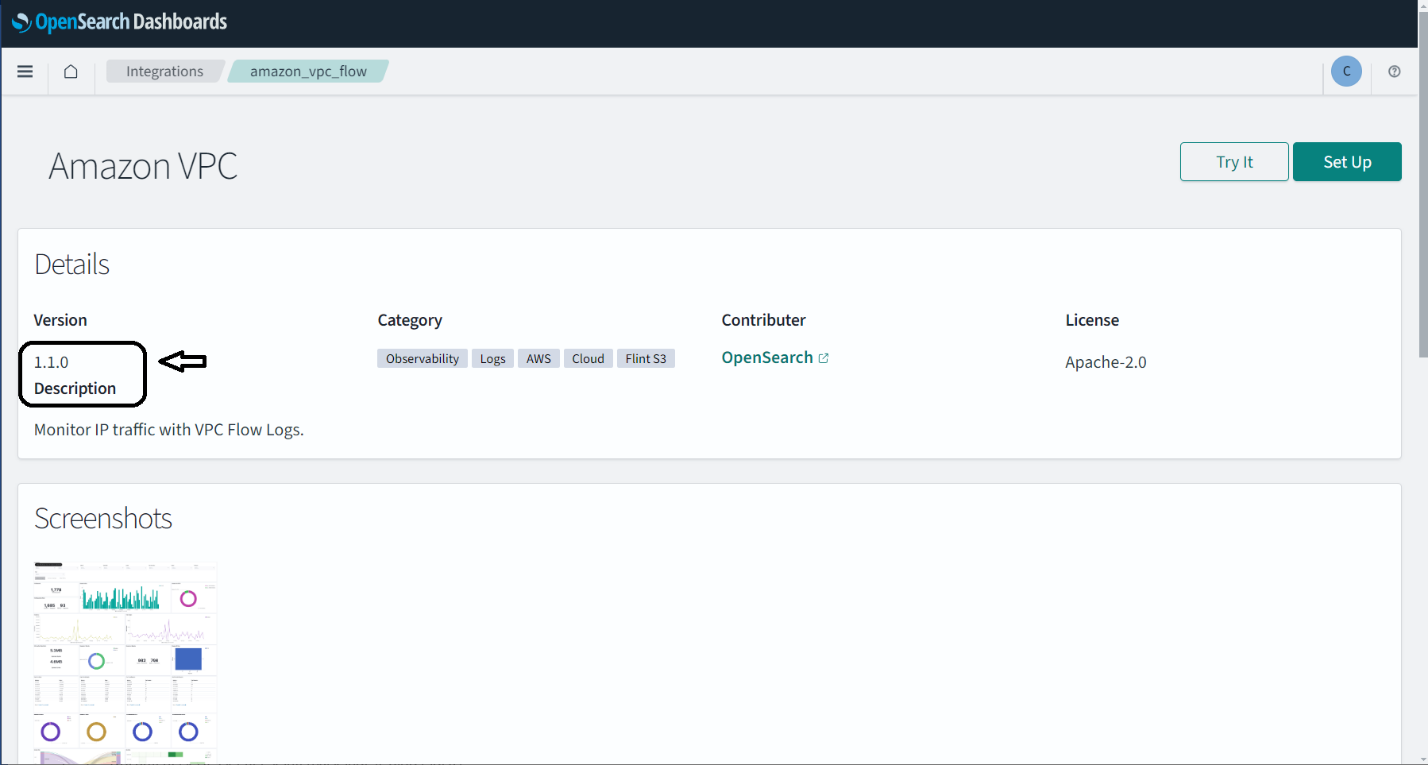Click the Description label
Image resolution: width=1428 pixels, height=765 pixels.
[75, 388]
